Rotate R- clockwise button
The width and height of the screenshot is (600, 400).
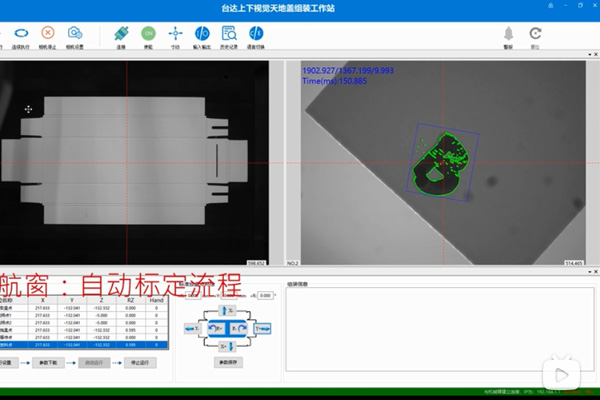238,328
